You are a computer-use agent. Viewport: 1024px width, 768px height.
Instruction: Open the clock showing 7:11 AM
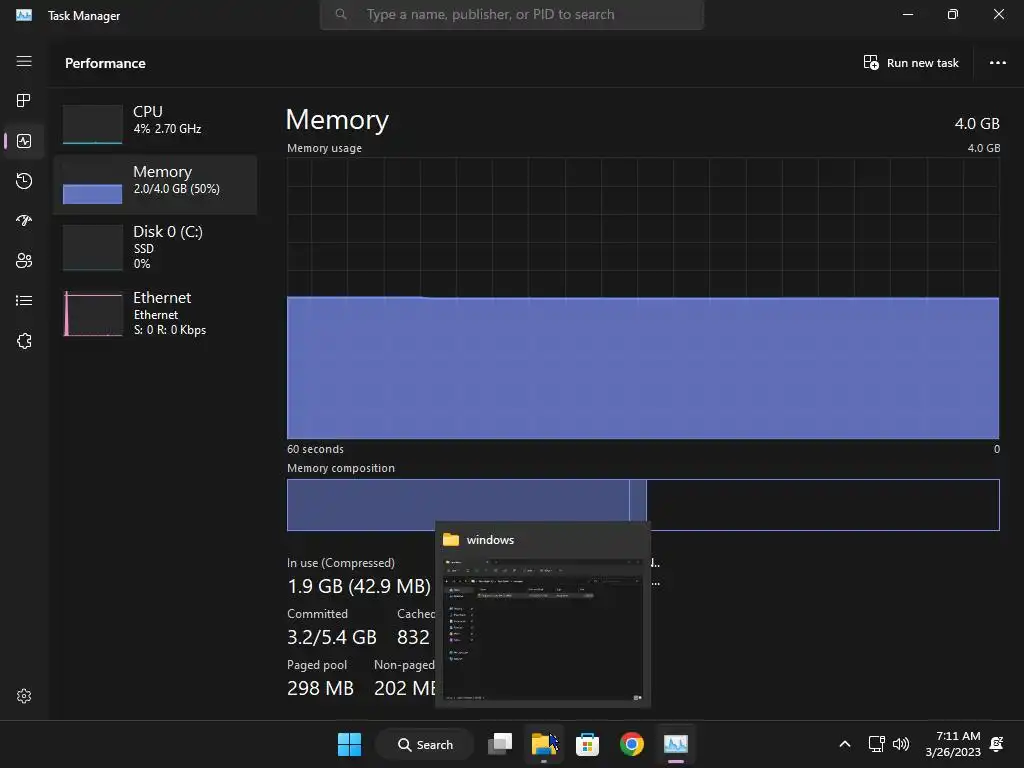(x=953, y=744)
